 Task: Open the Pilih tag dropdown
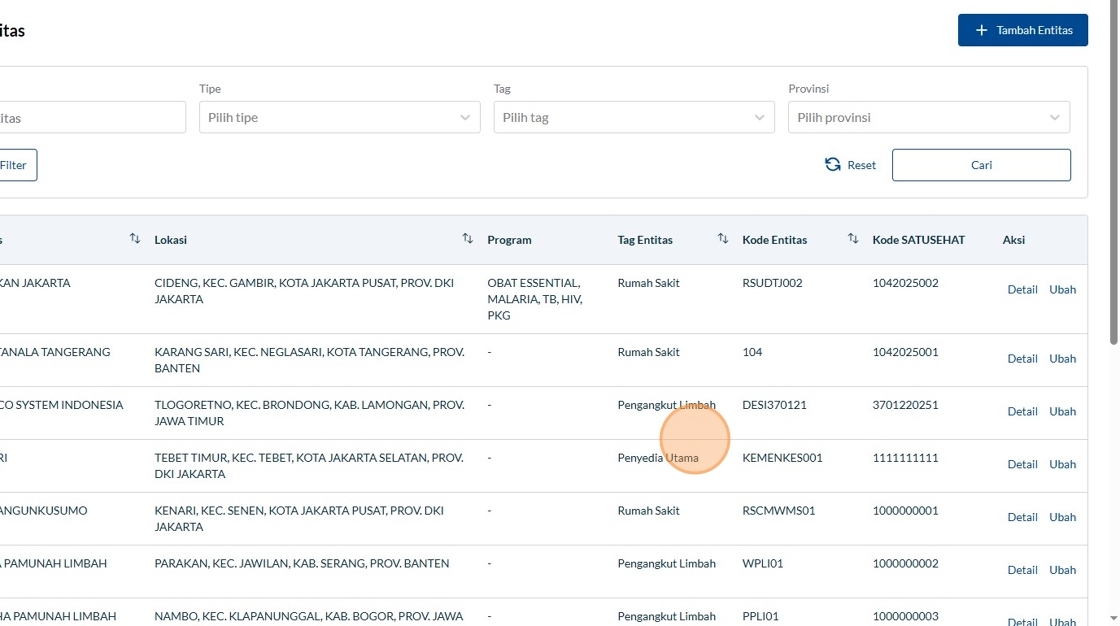coord(633,117)
